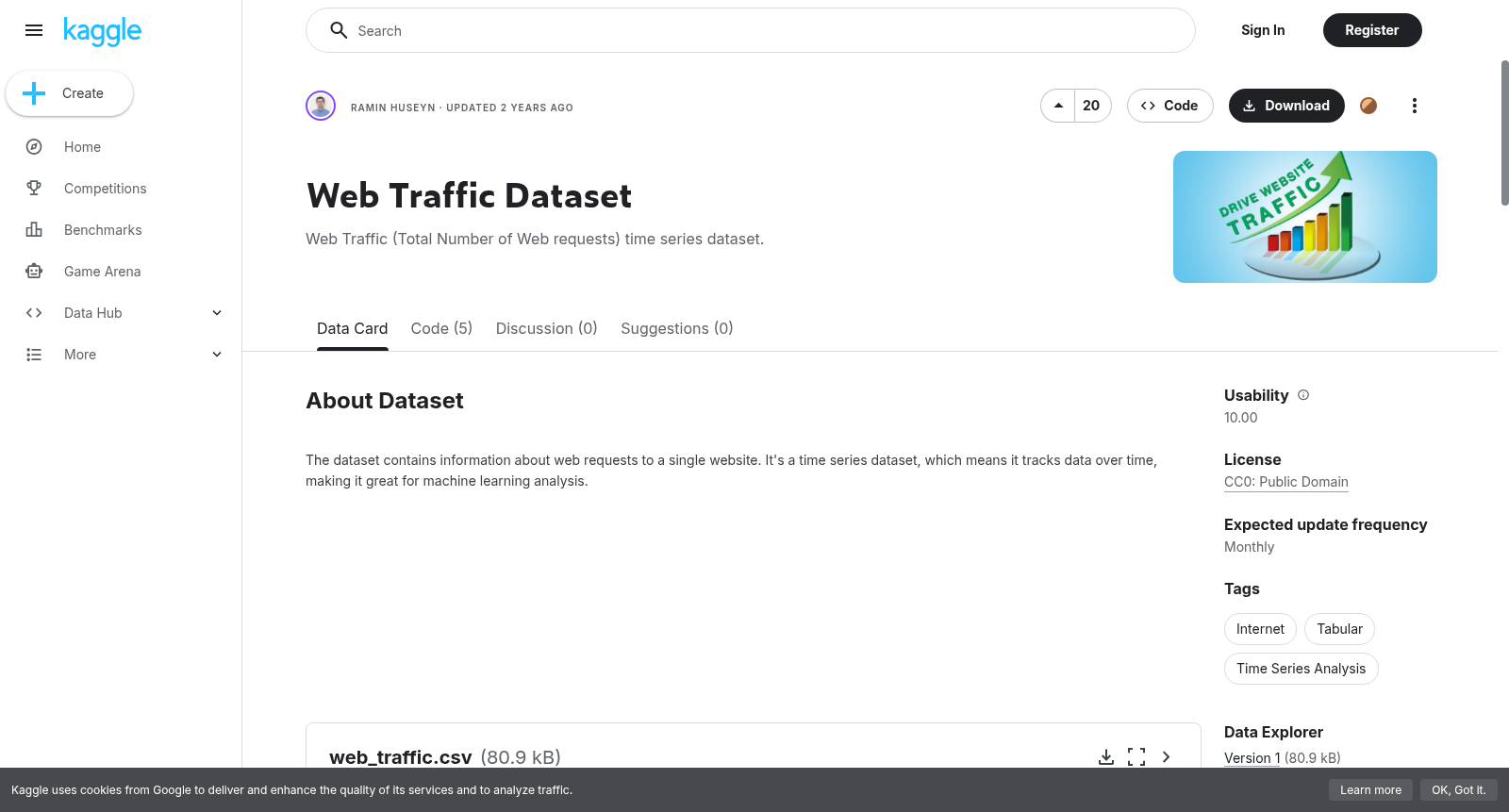Select the Internet tag
The width and height of the screenshot is (1509, 812).
click(x=1260, y=629)
